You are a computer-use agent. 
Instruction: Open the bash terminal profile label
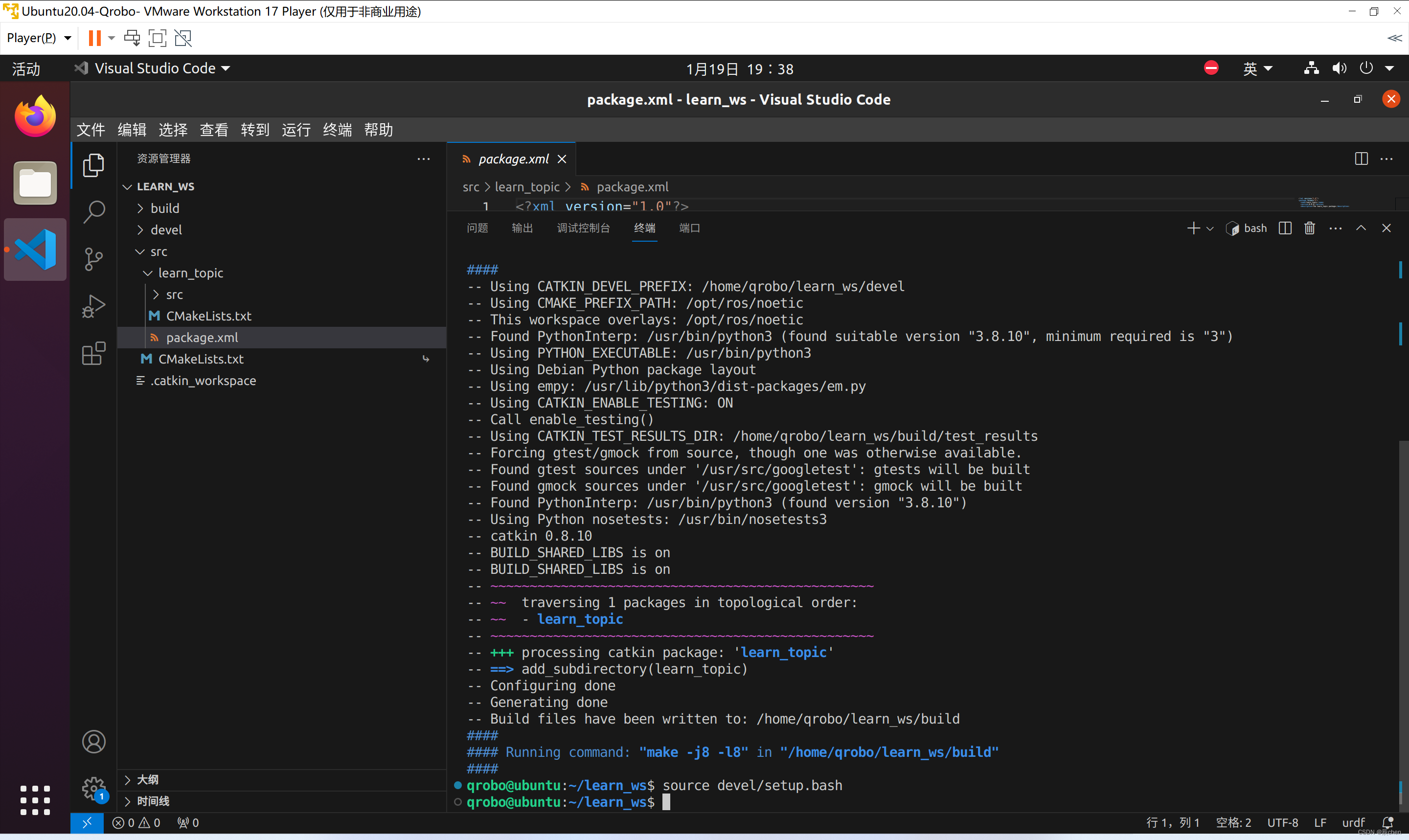click(x=1247, y=228)
